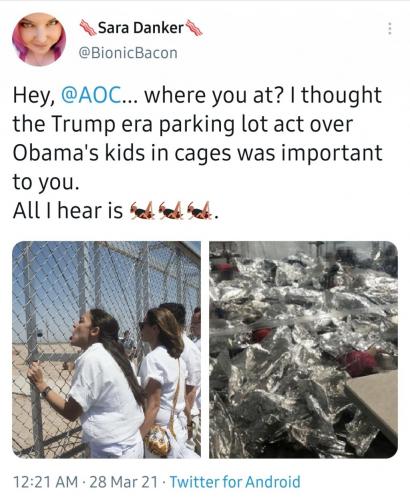This screenshot has height=500, width=410.
Task: Open the tweet's three-dot more options menu
Action: pos(389,29)
